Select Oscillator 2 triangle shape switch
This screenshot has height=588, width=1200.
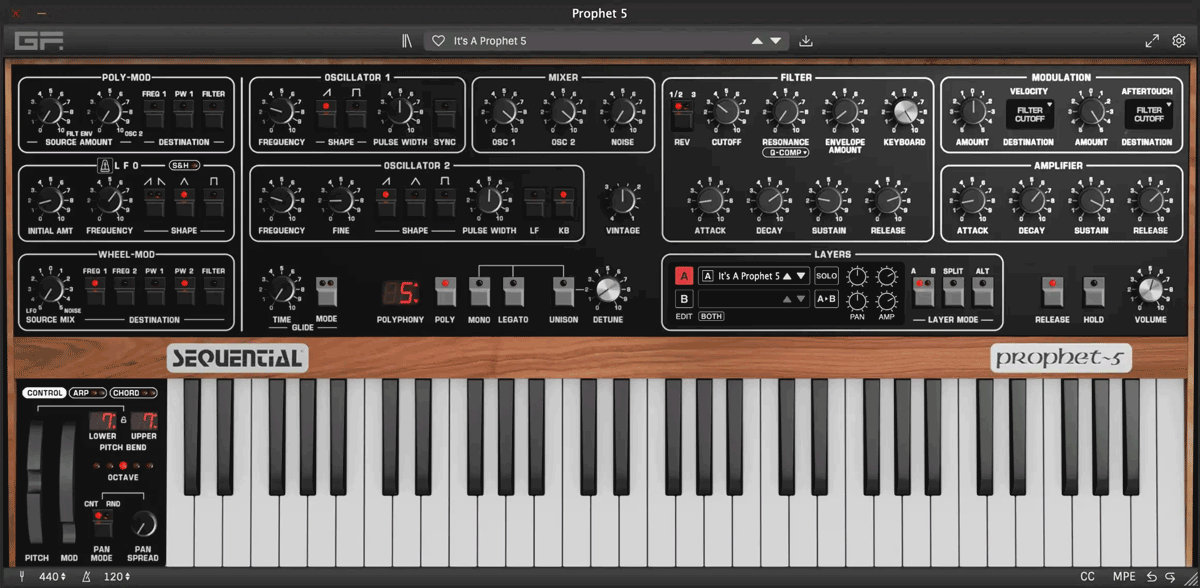click(415, 202)
